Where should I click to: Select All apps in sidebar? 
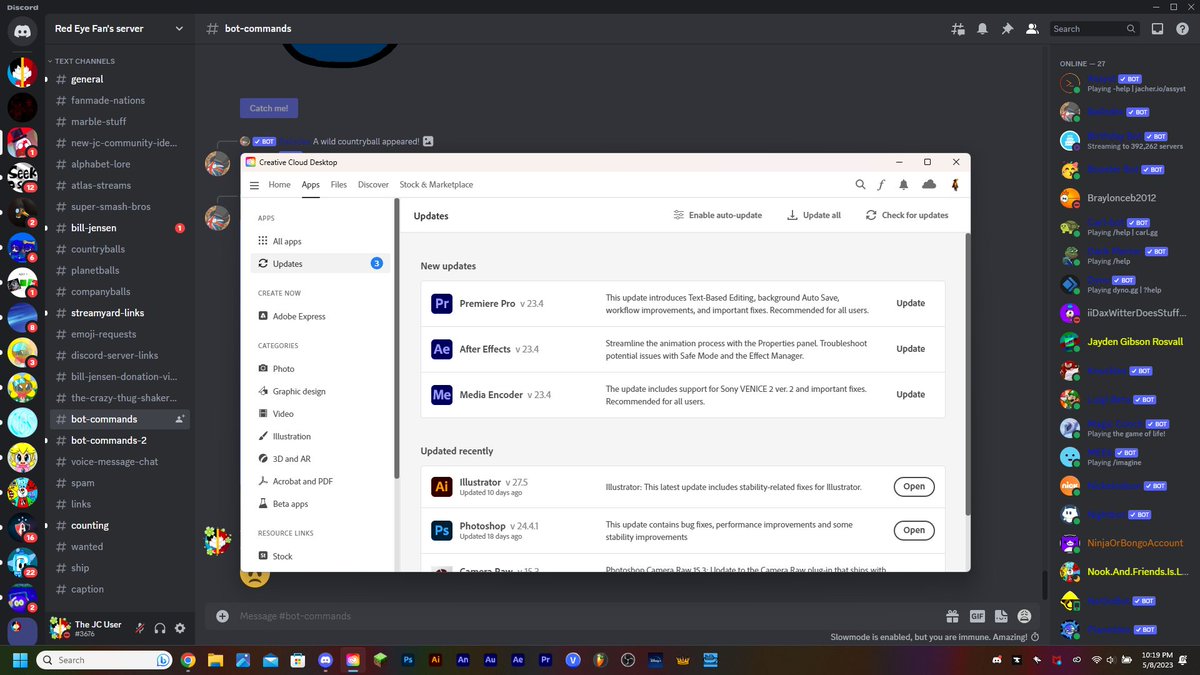[320, 241]
